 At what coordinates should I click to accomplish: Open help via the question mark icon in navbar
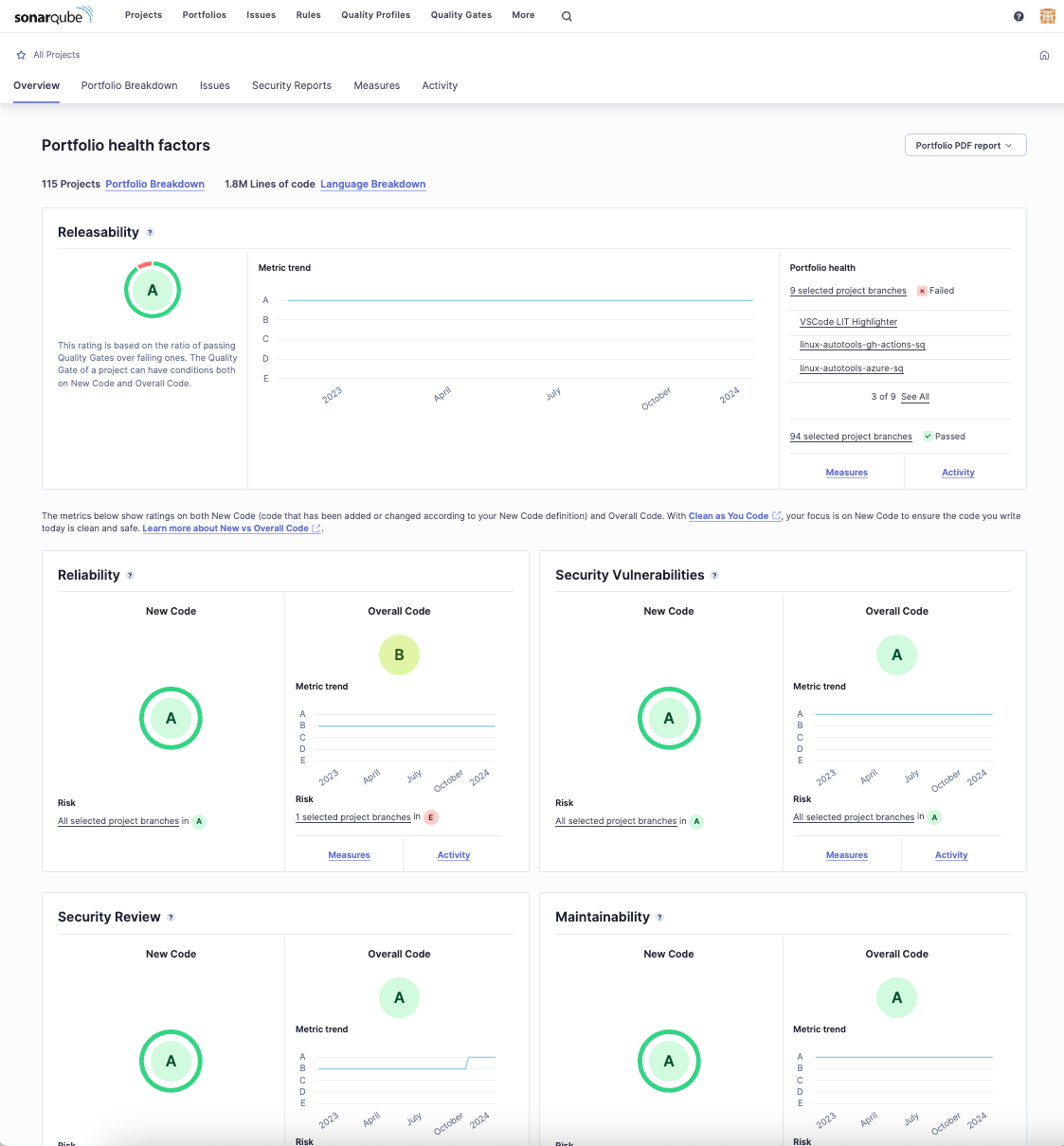click(x=1019, y=16)
